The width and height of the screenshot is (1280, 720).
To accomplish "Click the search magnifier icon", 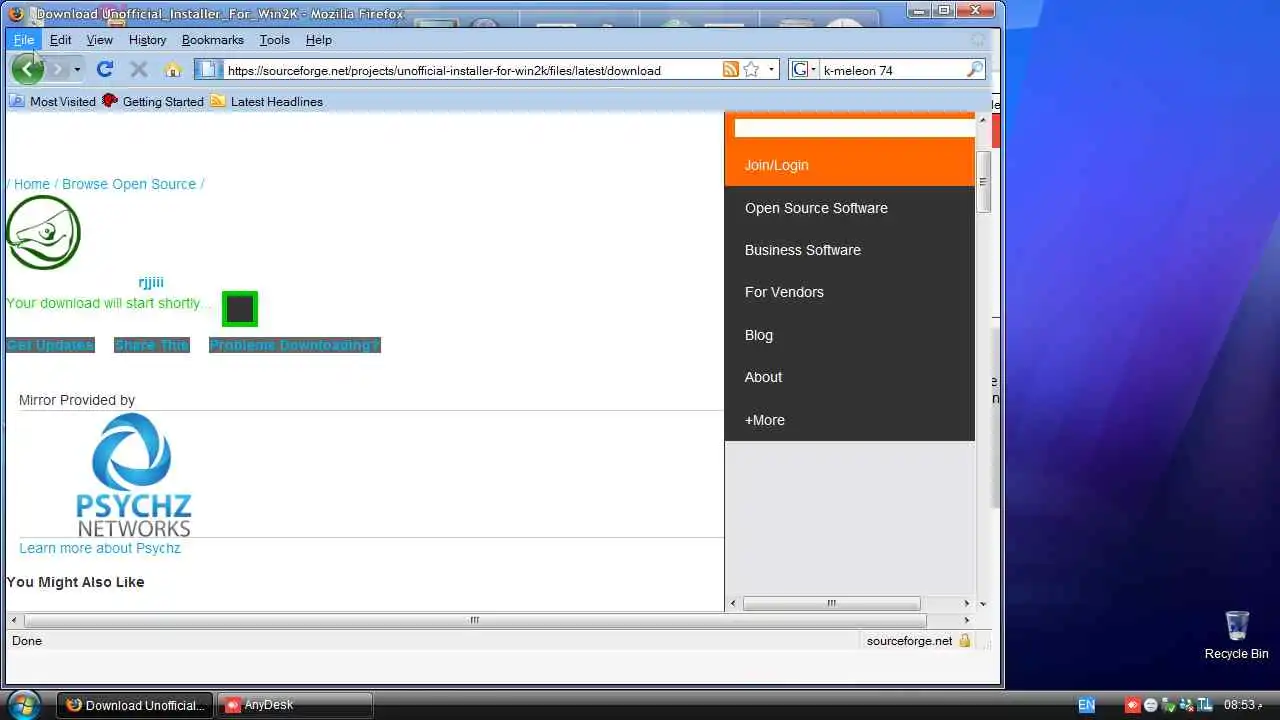I will point(975,70).
